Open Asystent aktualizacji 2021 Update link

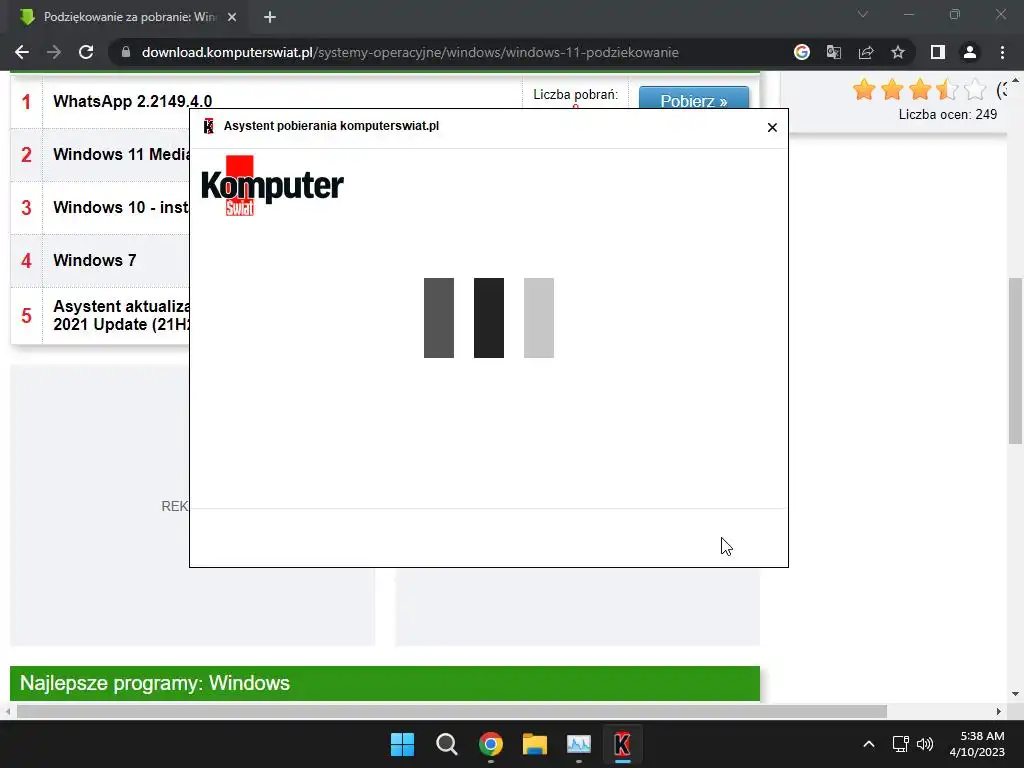pos(121,315)
